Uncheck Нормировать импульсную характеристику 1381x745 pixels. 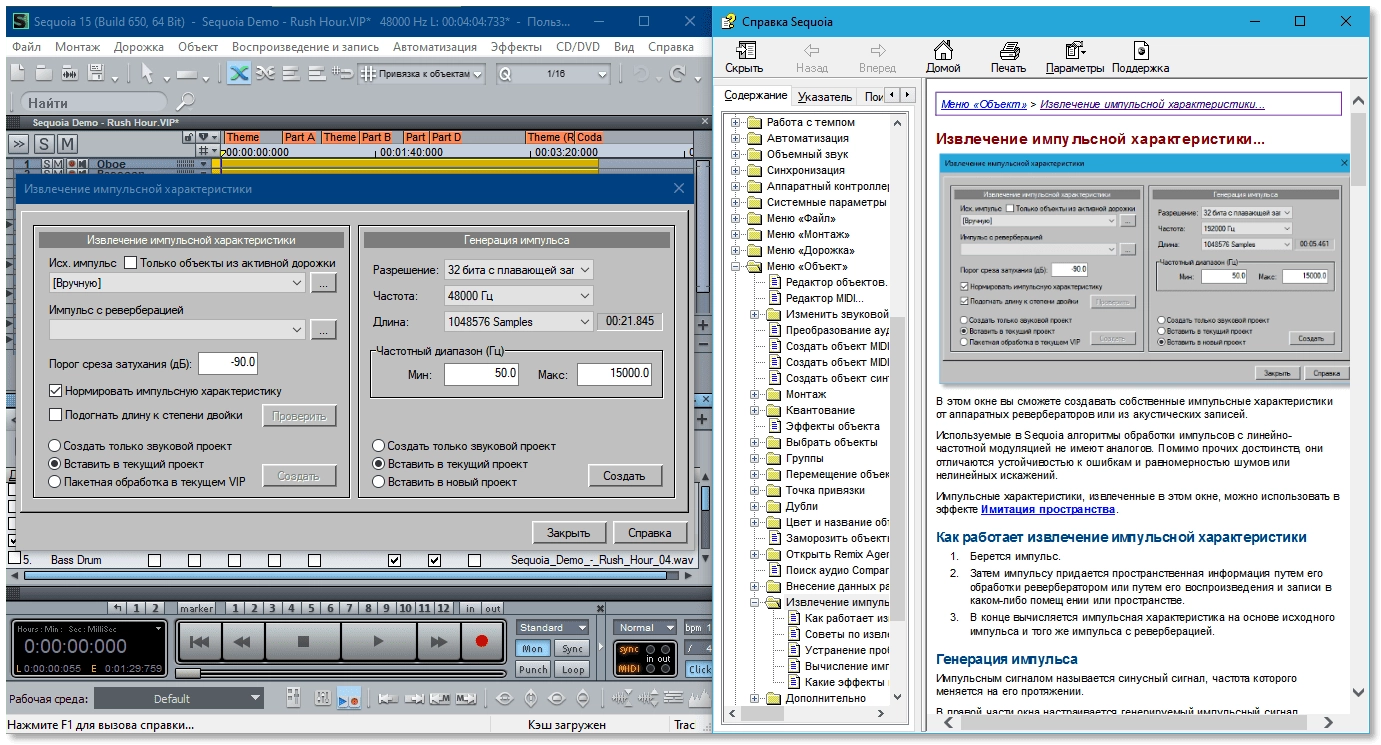[x=56, y=391]
